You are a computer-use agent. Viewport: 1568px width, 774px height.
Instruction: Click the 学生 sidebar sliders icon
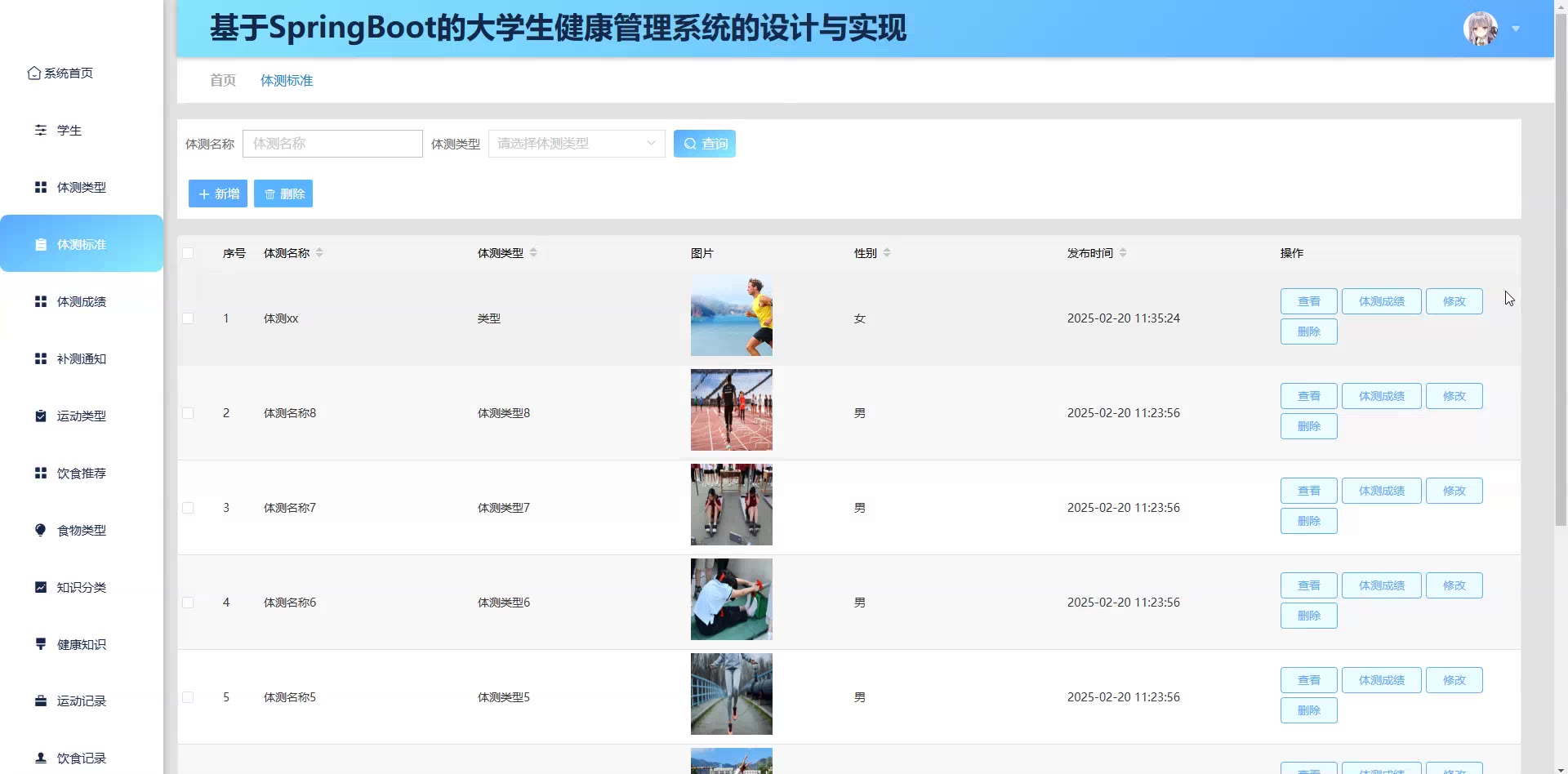(x=41, y=131)
